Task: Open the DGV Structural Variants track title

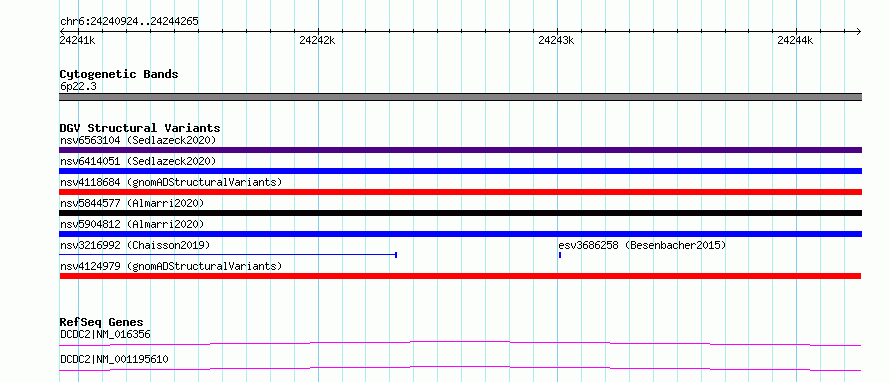Action: click(140, 128)
